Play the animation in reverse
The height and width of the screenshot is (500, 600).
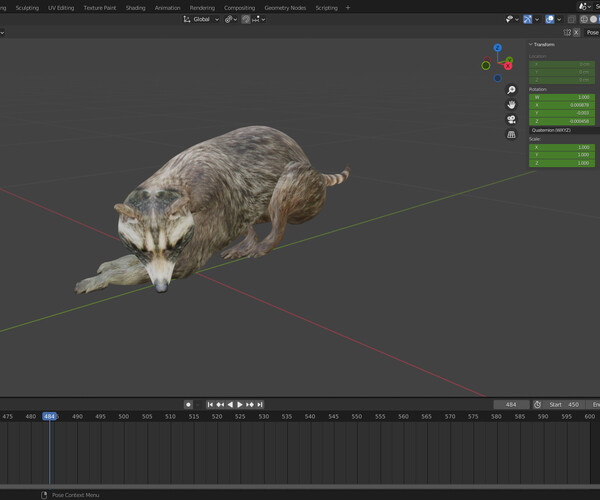230,405
